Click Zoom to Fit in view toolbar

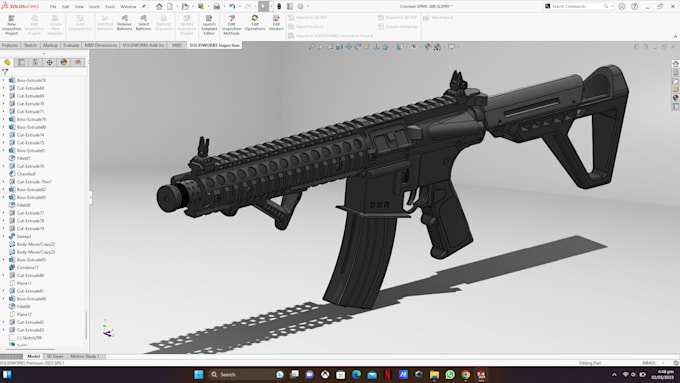click(311, 47)
